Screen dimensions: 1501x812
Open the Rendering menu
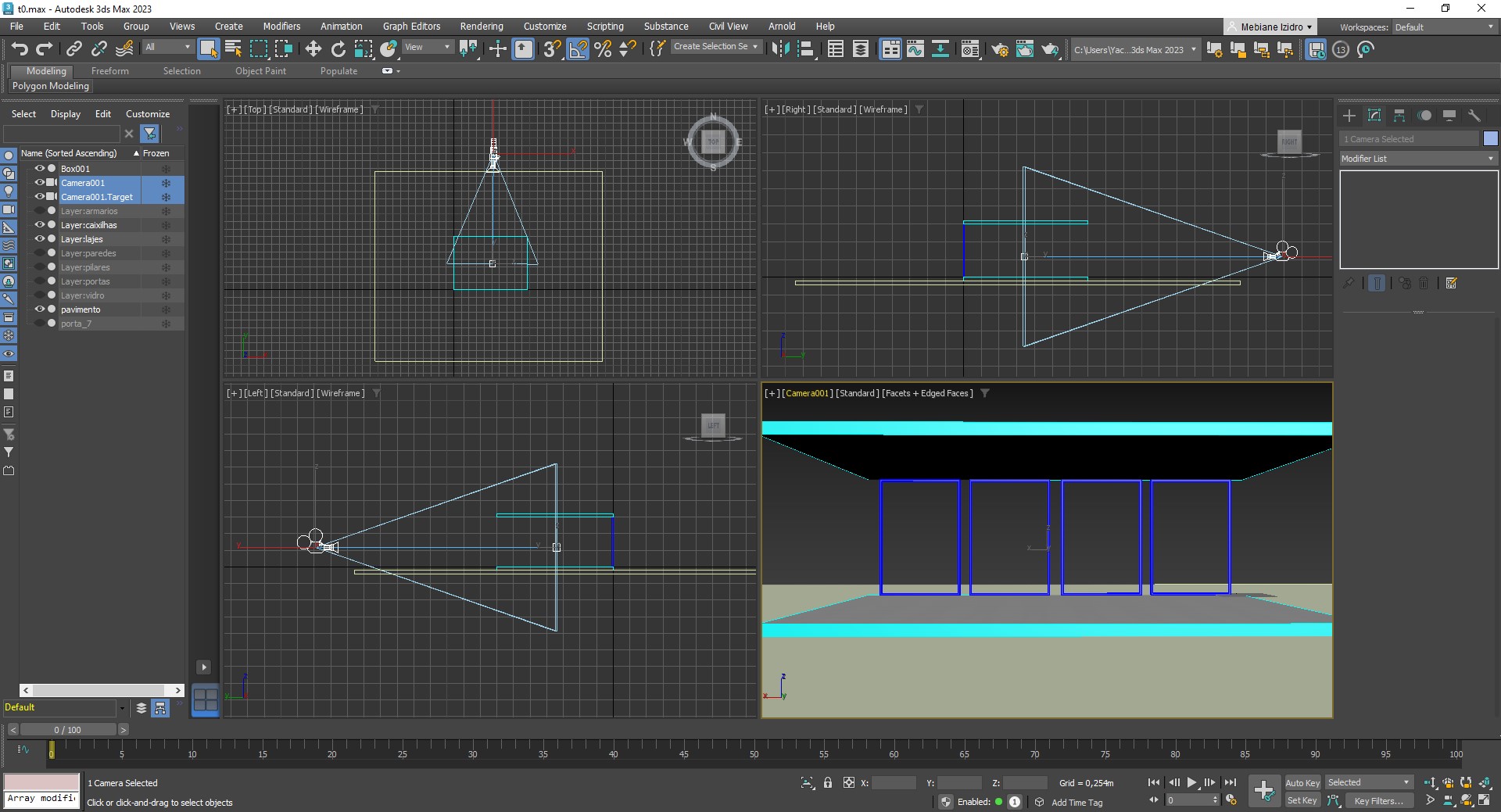coord(481,27)
